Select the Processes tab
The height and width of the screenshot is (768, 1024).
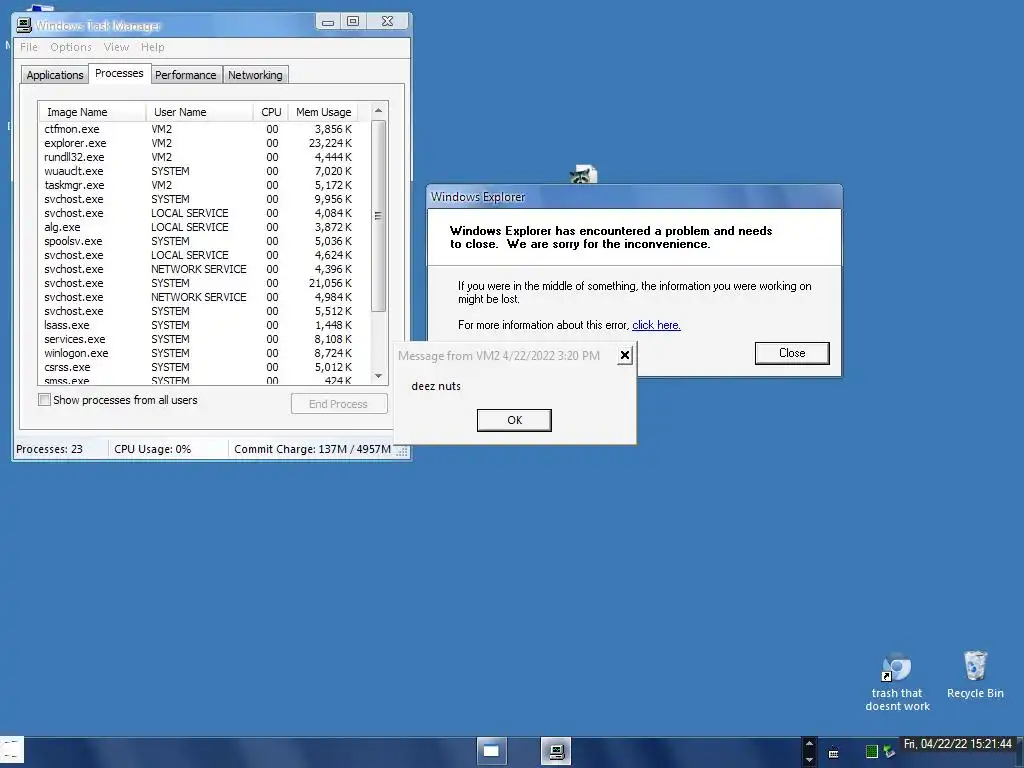(119, 73)
